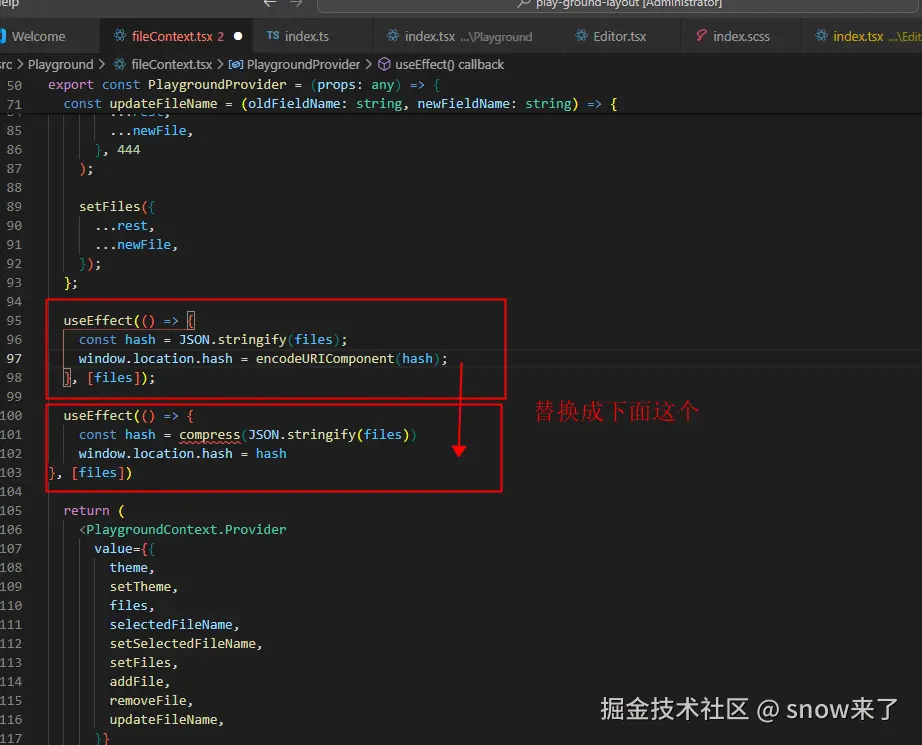Click Playground in the breadcrumb path
922x745 pixels.
tap(61, 65)
